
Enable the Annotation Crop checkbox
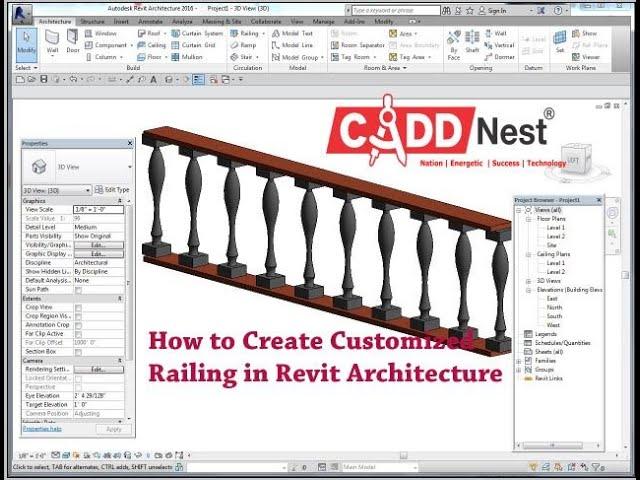[x=78, y=325]
